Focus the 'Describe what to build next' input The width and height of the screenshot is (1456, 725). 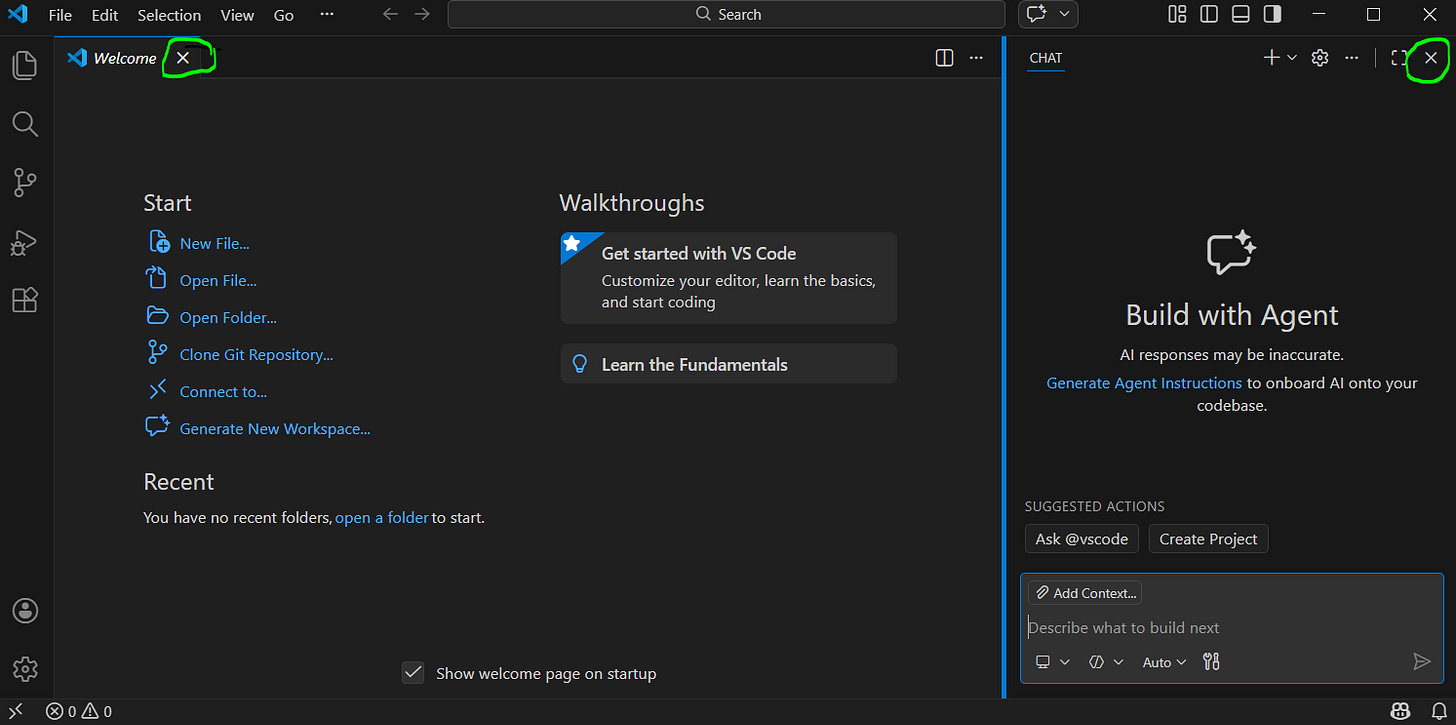click(1230, 628)
